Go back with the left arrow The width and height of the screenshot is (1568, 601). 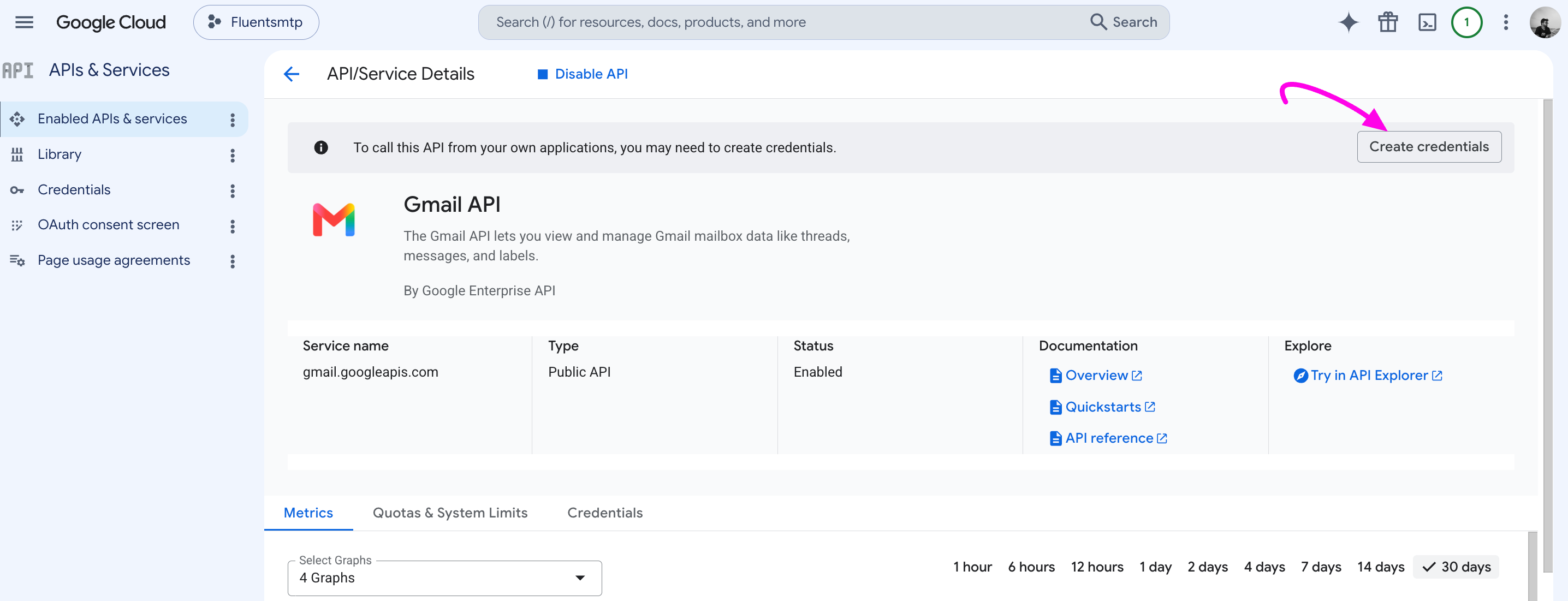(292, 74)
